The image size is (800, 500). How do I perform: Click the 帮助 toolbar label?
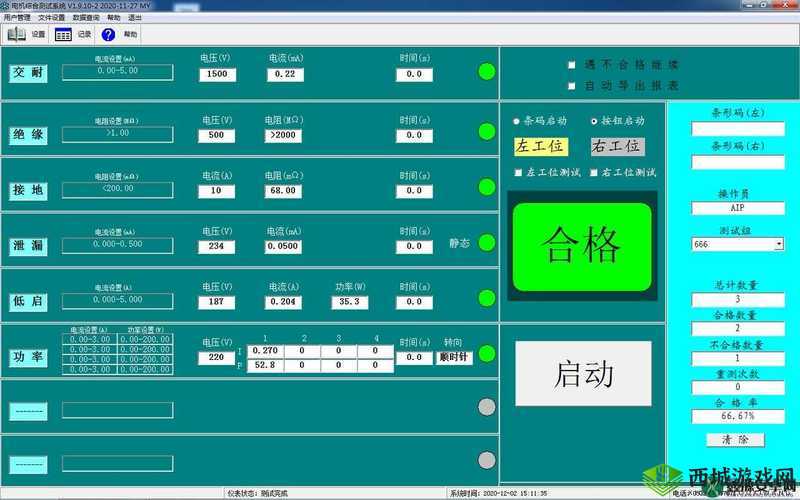tap(131, 35)
